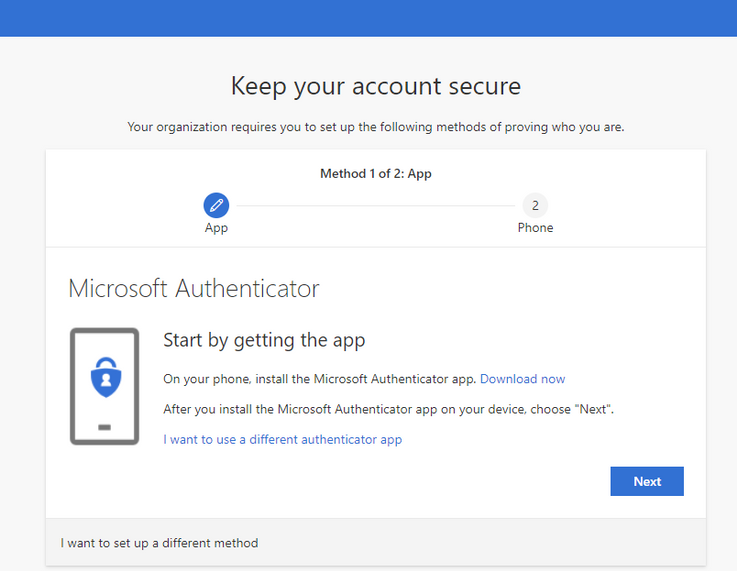Click the phone with lock shield illustration
The height and width of the screenshot is (571, 737).
point(104,386)
